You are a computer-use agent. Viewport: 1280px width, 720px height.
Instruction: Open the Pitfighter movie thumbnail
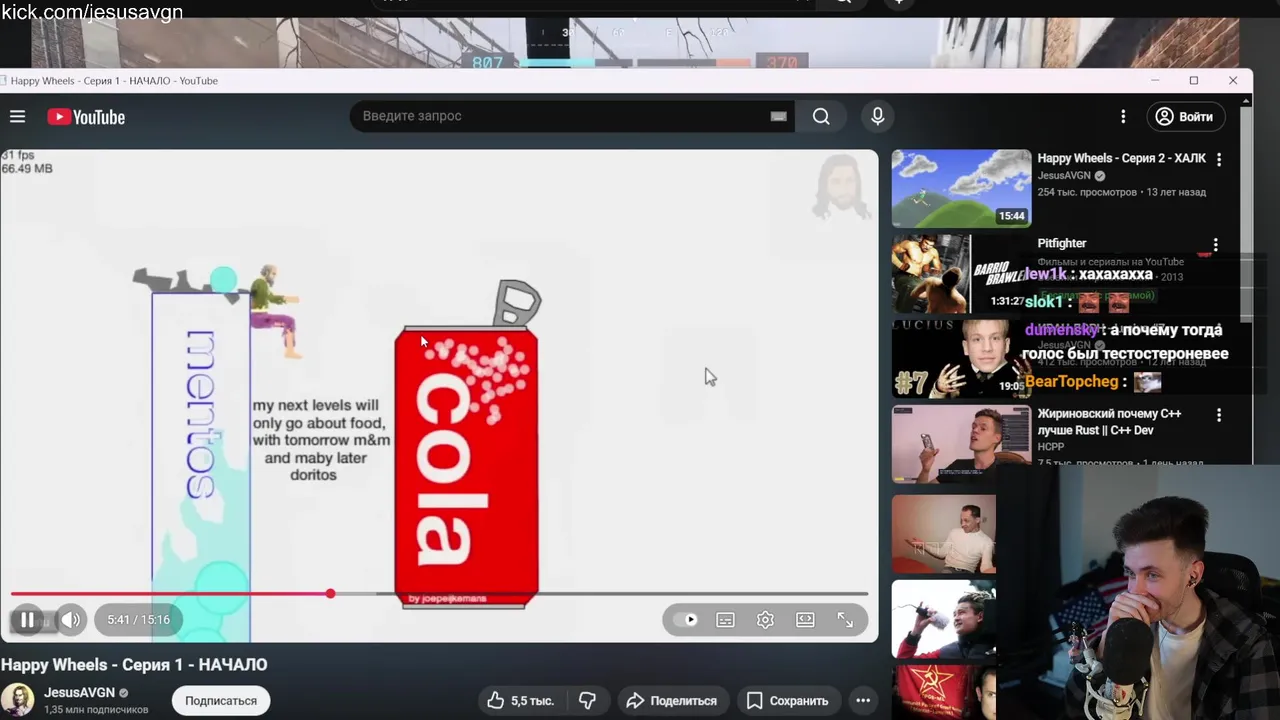[961, 274]
